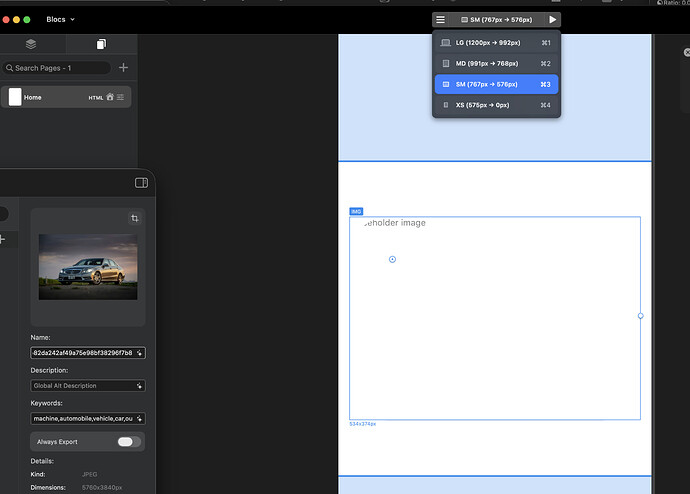Add a new page with plus icon
Viewport: 690px width, 494px height.
click(x=124, y=67)
